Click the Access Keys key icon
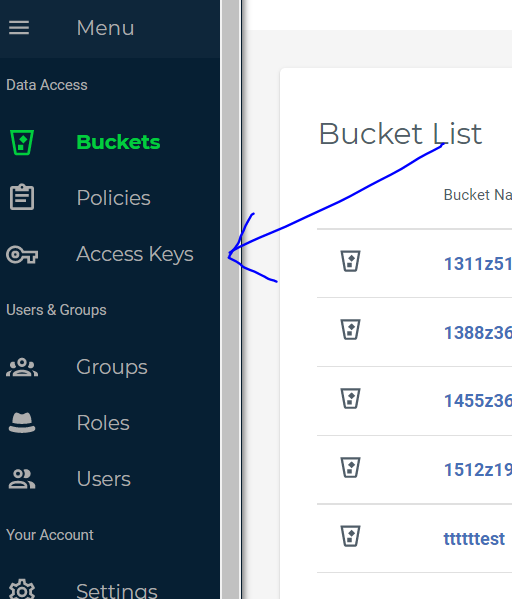 point(22,254)
